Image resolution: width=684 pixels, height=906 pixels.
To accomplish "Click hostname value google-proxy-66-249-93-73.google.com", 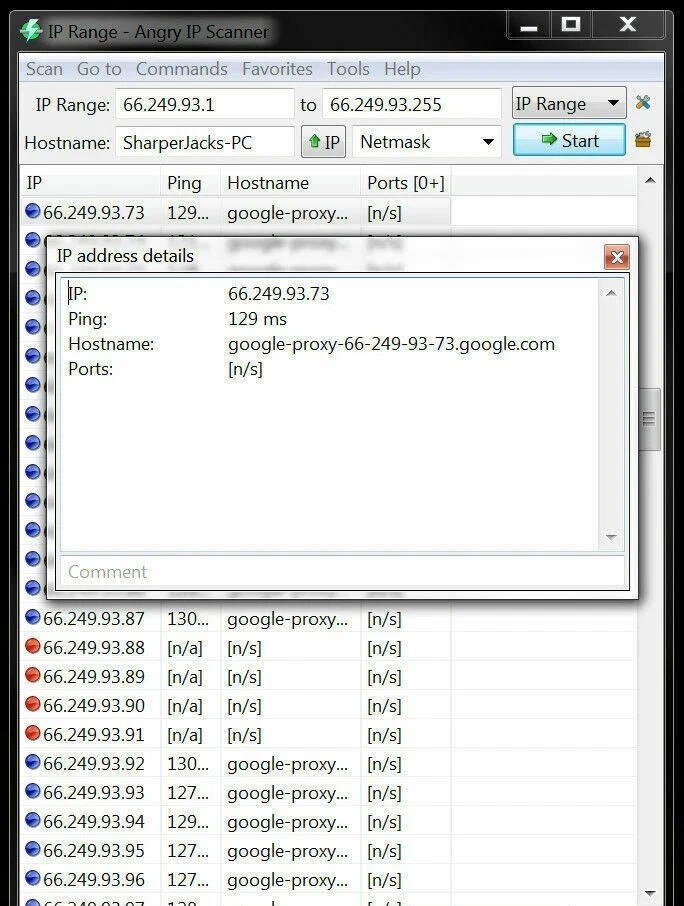I will point(391,344).
